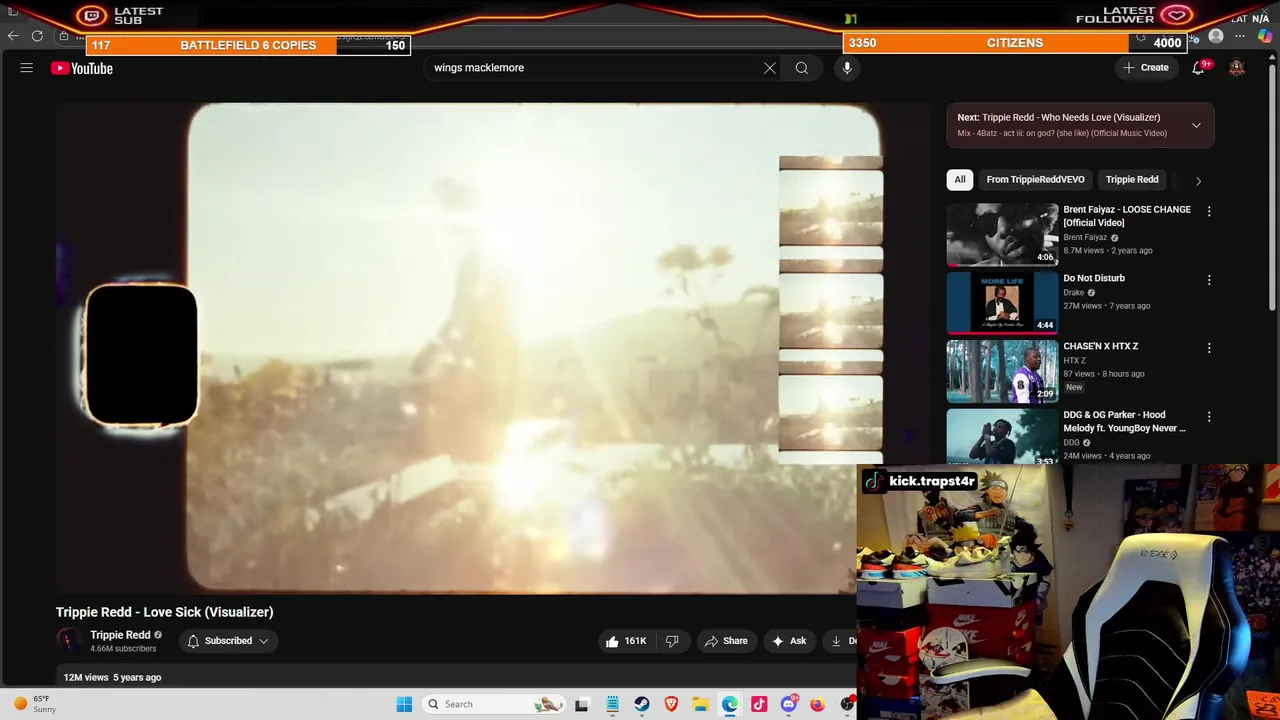Open the Windows Start menu

click(404, 704)
